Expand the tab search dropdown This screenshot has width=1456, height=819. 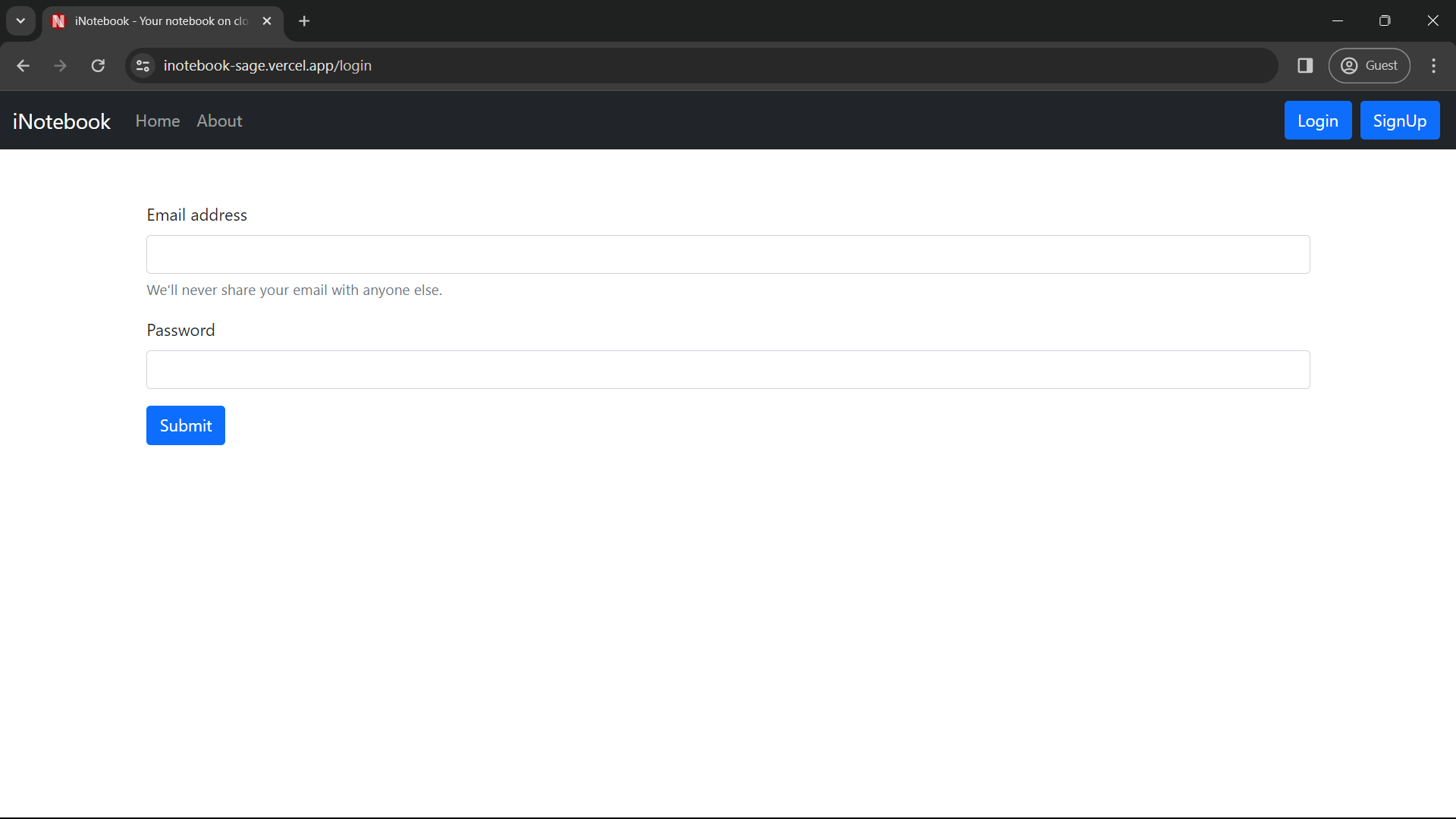[20, 21]
